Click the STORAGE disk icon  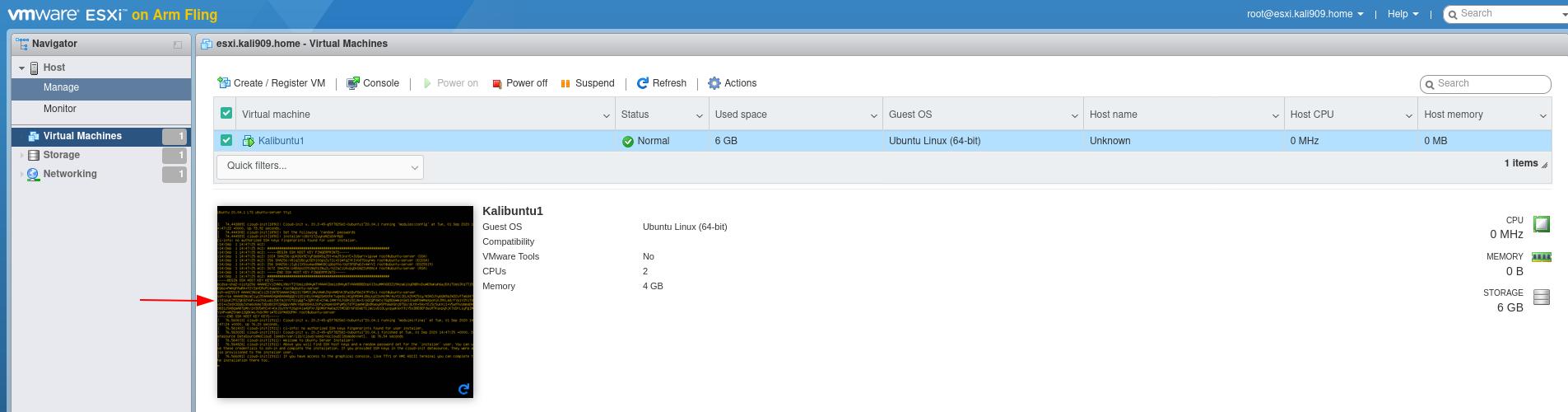pyautogui.click(x=1542, y=297)
